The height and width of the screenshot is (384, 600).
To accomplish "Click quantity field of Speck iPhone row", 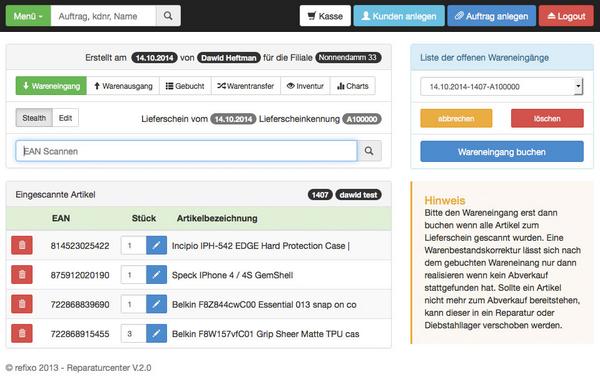I will [x=133, y=275].
